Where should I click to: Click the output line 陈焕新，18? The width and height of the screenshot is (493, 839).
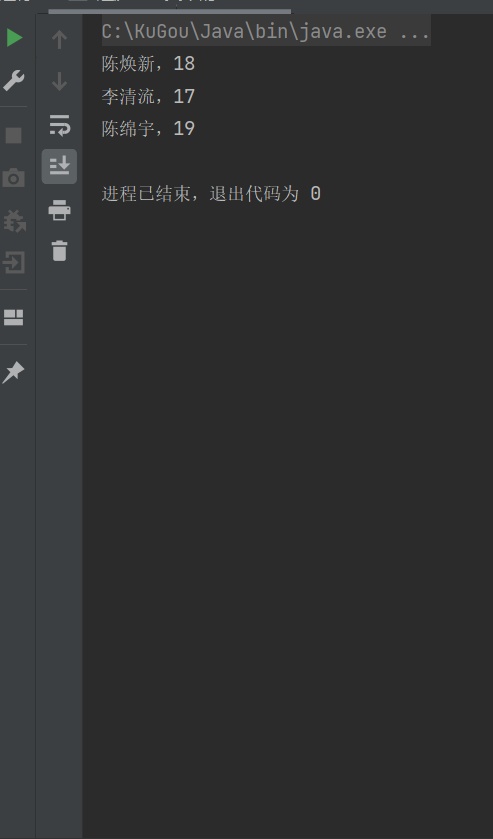pyautogui.click(x=148, y=64)
